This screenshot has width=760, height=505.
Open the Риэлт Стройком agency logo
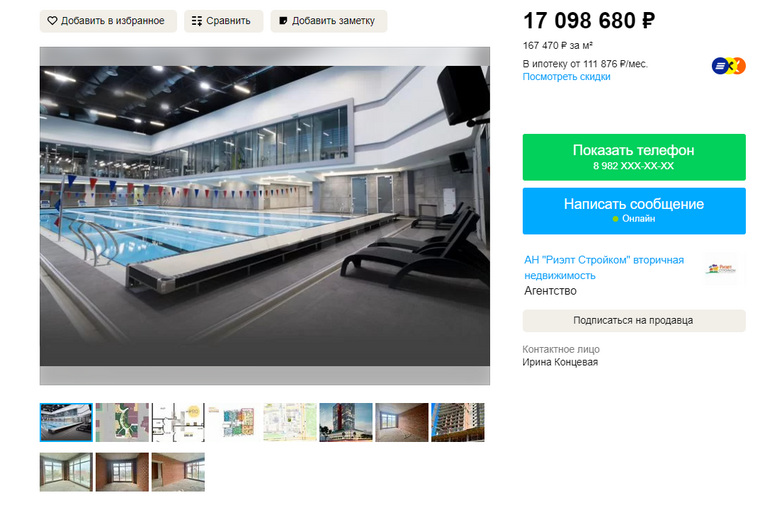pos(721,269)
